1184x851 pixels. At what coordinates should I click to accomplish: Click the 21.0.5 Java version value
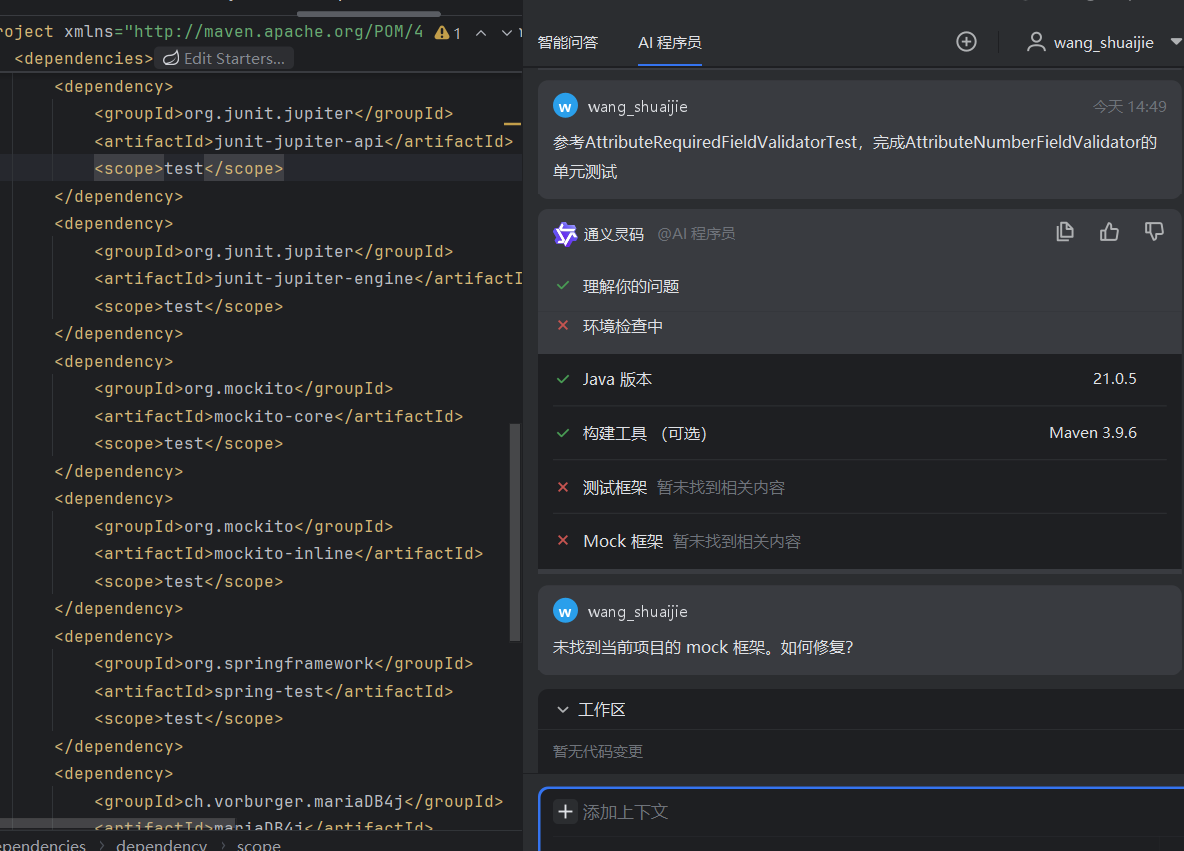tap(1115, 378)
